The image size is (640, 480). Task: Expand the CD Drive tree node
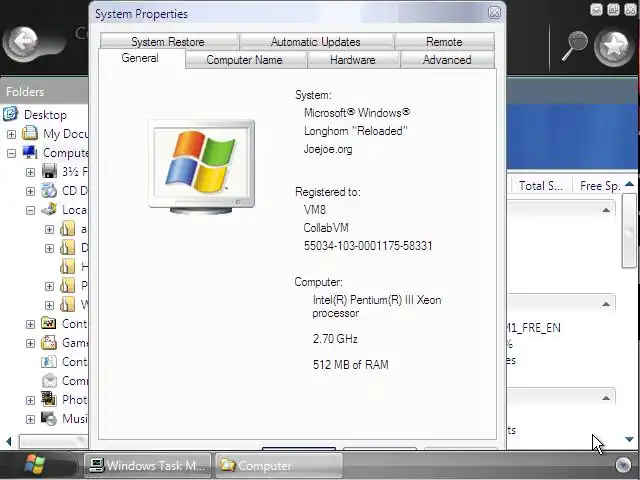tap(30, 191)
